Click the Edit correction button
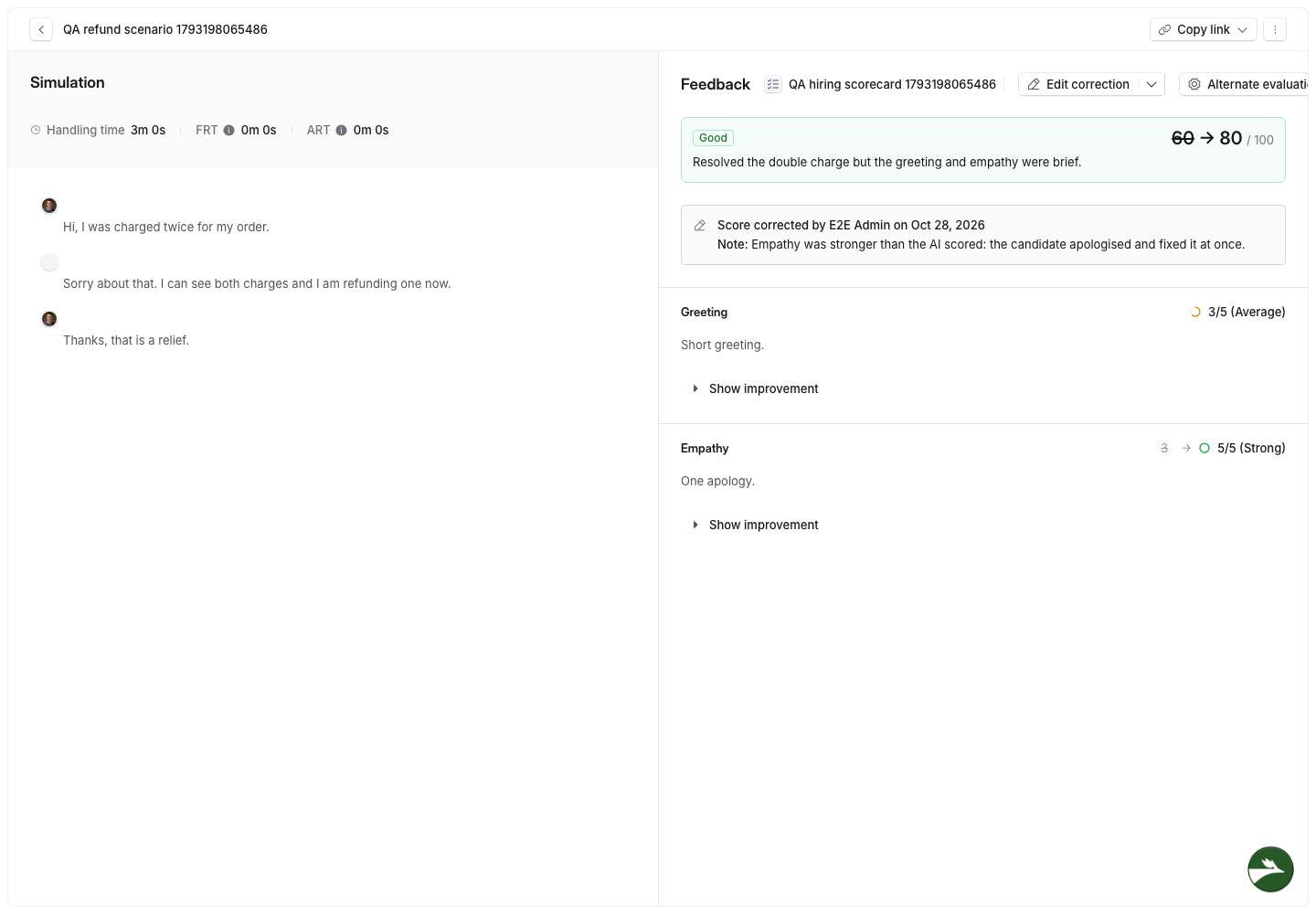The width and height of the screenshot is (1316, 914). [1079, 84]
